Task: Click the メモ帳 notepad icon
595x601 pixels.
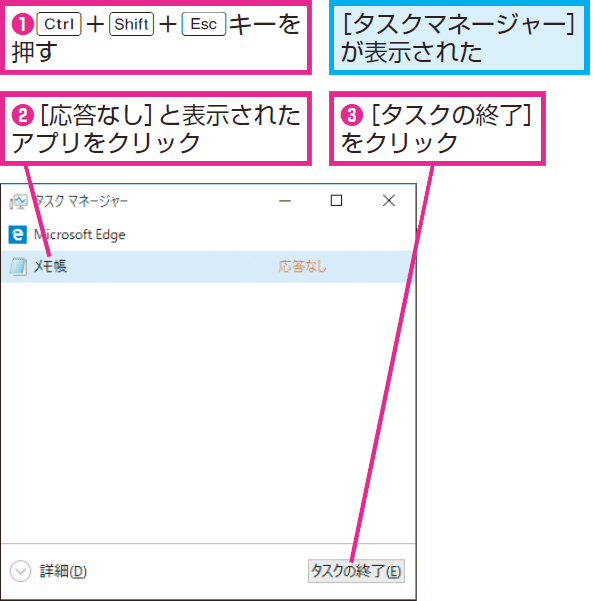Action: (x=18, y=266)
